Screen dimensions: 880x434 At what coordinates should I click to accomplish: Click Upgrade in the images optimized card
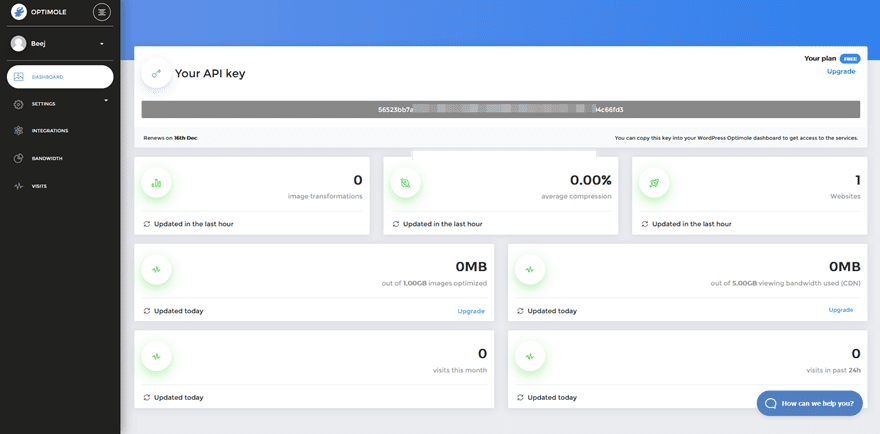click(471, 311)
